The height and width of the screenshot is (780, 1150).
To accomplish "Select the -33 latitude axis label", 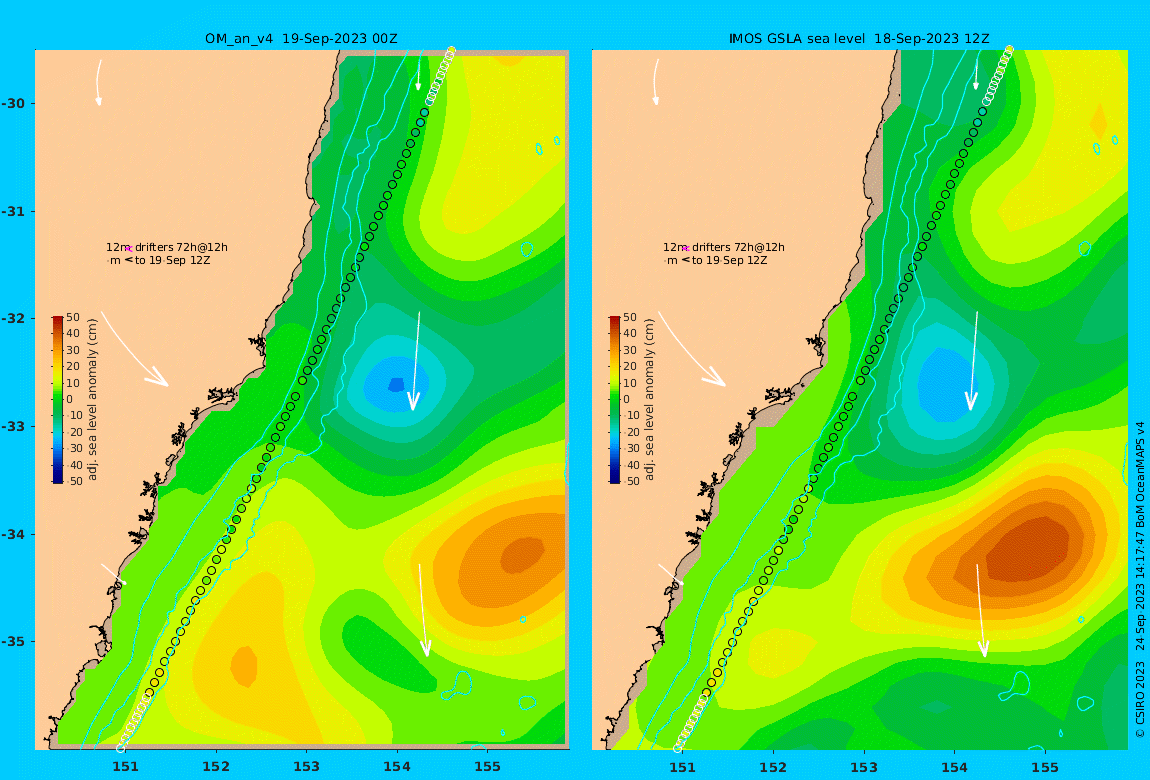I will tap(13, 427).
